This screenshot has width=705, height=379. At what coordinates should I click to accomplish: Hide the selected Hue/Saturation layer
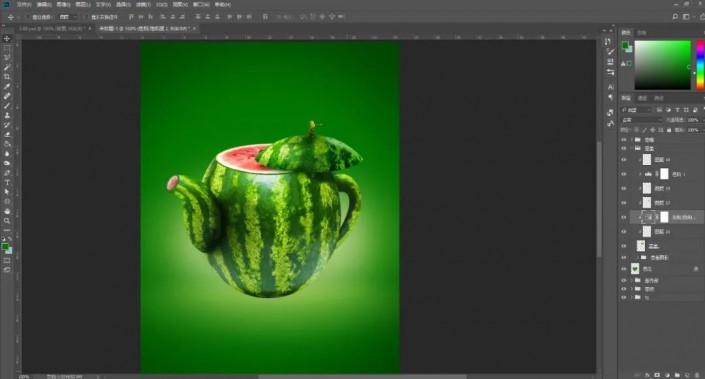[624, 217]
